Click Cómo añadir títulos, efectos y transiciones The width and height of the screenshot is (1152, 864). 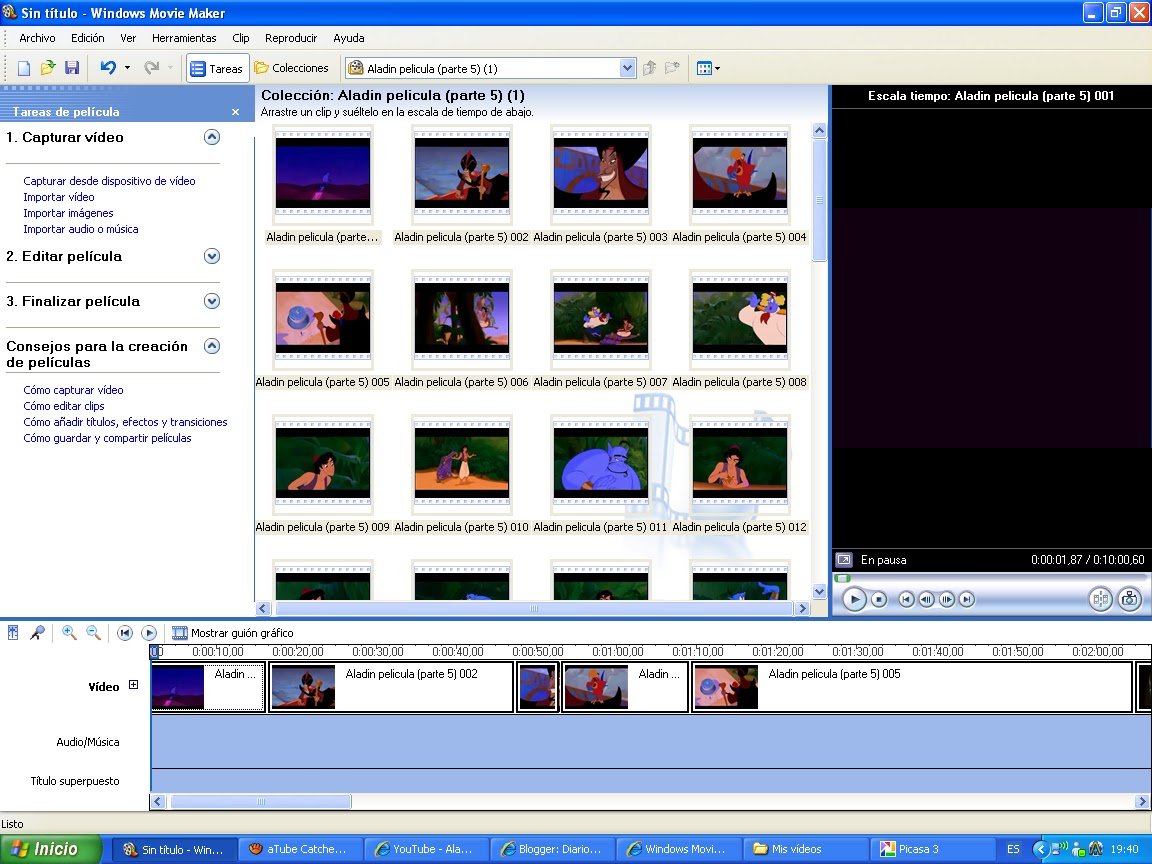[126, 422]
